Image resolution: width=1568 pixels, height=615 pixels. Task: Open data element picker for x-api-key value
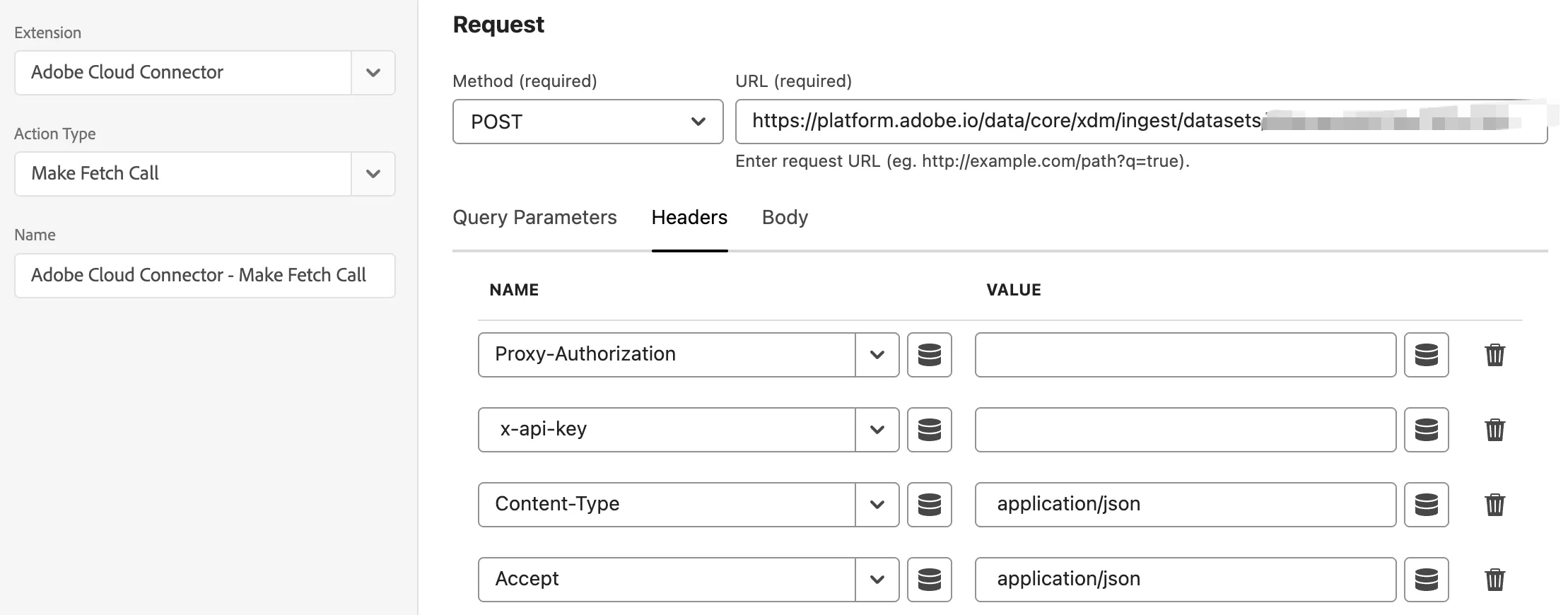pyautogui.click(x=1426, y=430)
